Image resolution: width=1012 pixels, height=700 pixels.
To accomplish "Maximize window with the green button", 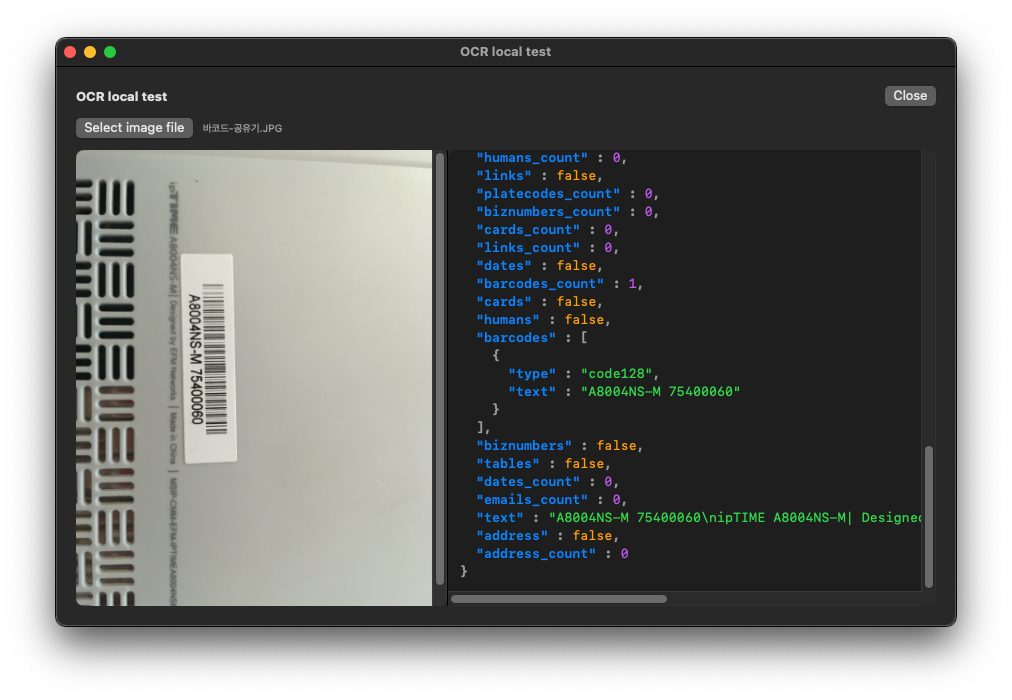I will point(110,52).
